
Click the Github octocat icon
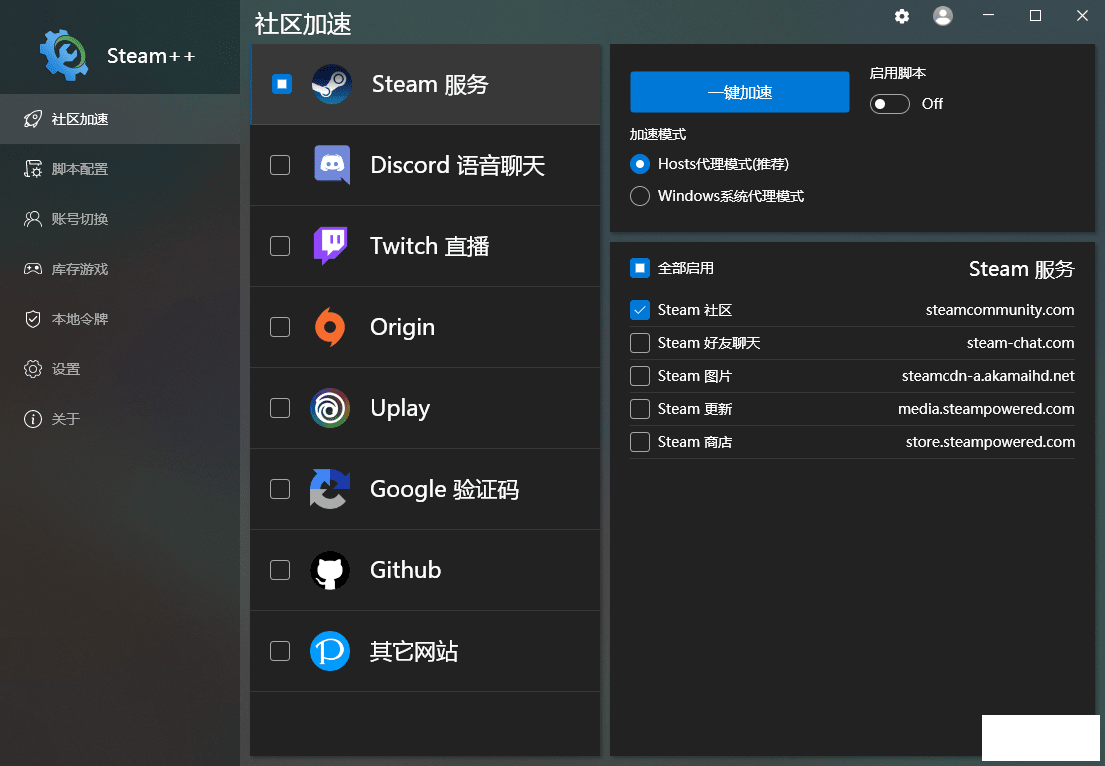[x=330, y=570]
